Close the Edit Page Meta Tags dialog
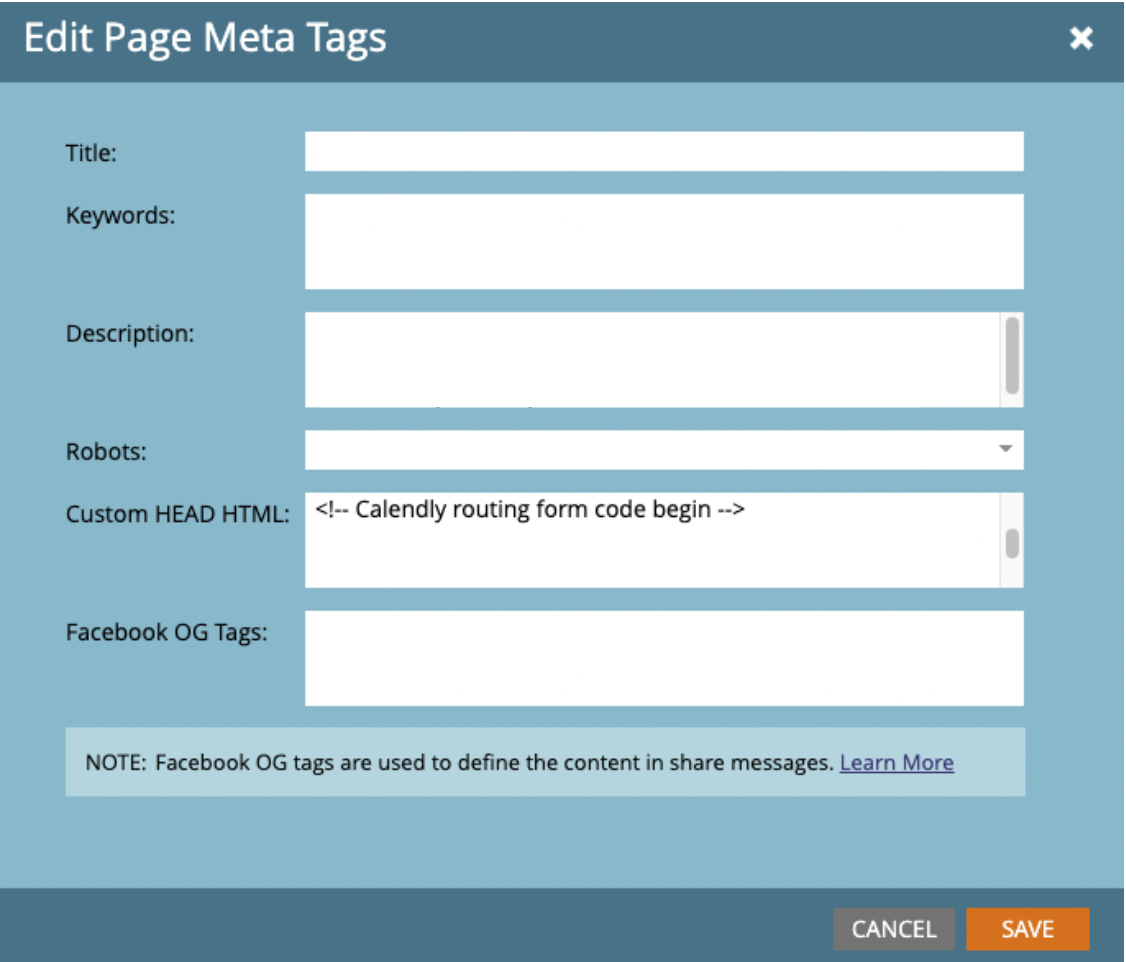This screenshot has height=962, width=1126. pos(1081,40)
